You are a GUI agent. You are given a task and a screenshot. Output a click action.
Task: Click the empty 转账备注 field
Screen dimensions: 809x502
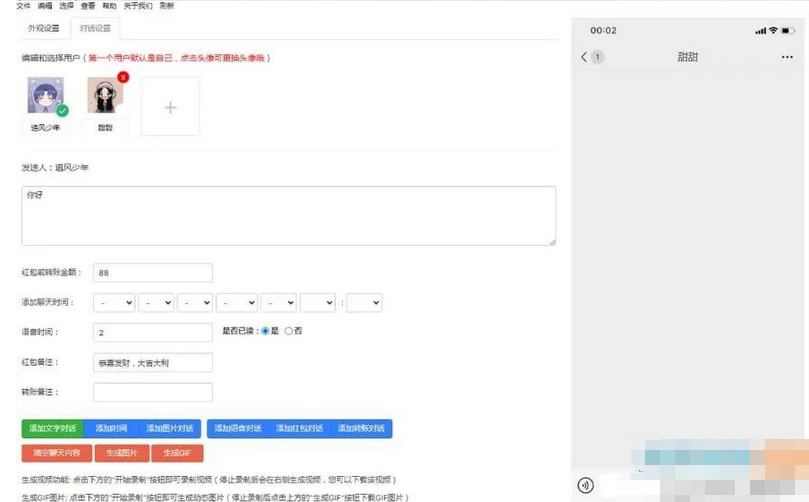[x=153, y=393]
